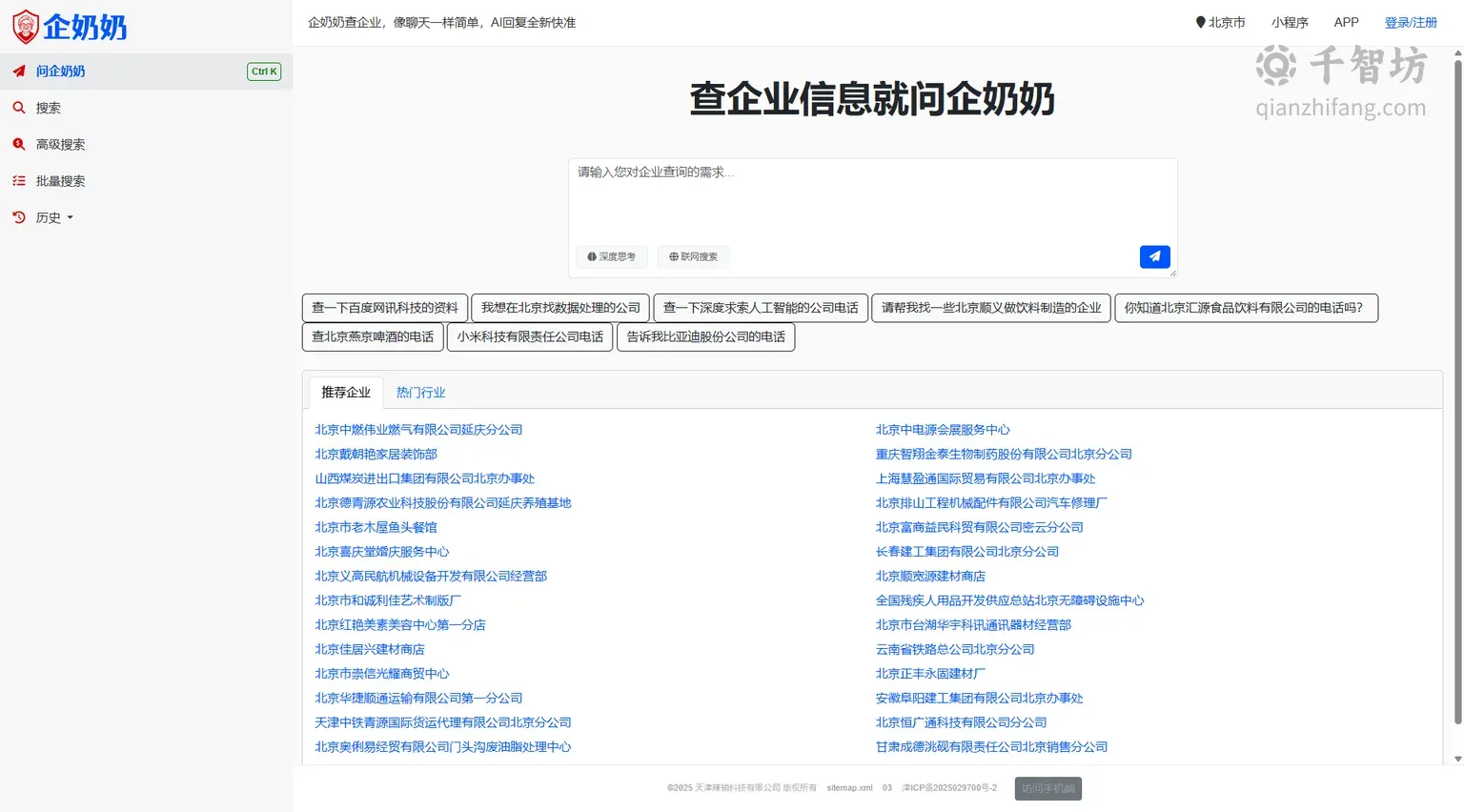Open 北京排山工程机械配件有限公司汽车修理厂
This screenshot has width=1464, height=812.
click(x=991, y=503)
